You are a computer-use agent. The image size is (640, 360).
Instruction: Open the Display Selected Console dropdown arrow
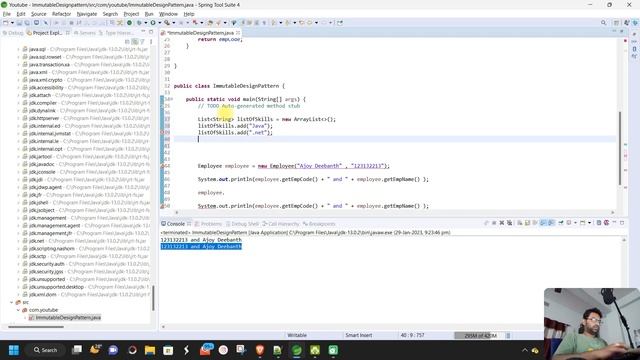[575, 223]
